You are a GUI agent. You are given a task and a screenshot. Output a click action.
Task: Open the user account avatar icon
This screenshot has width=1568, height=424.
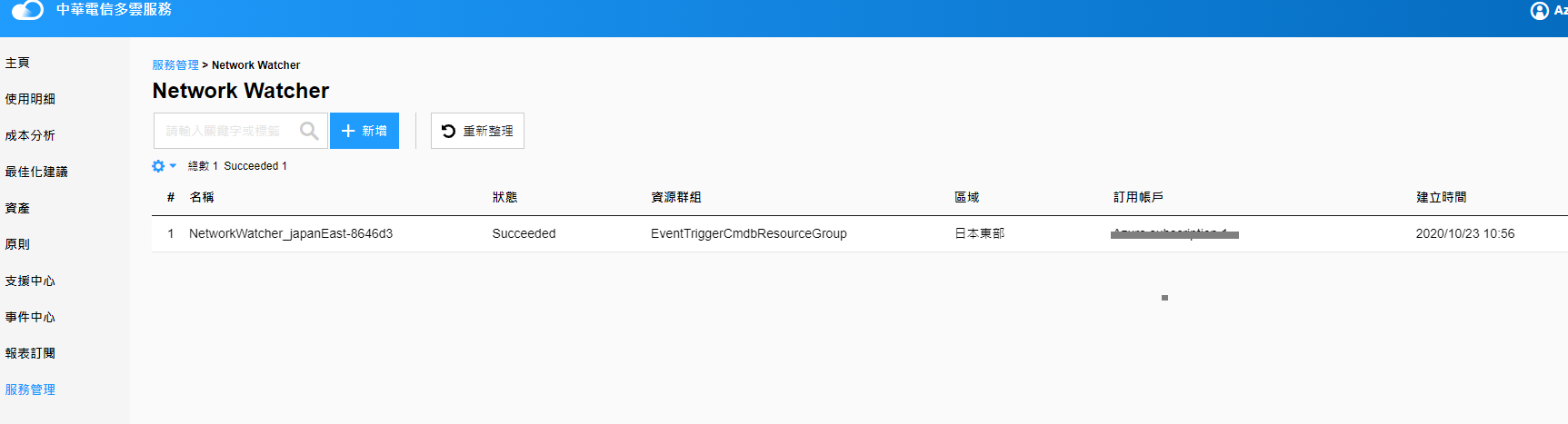[1540, 11]
